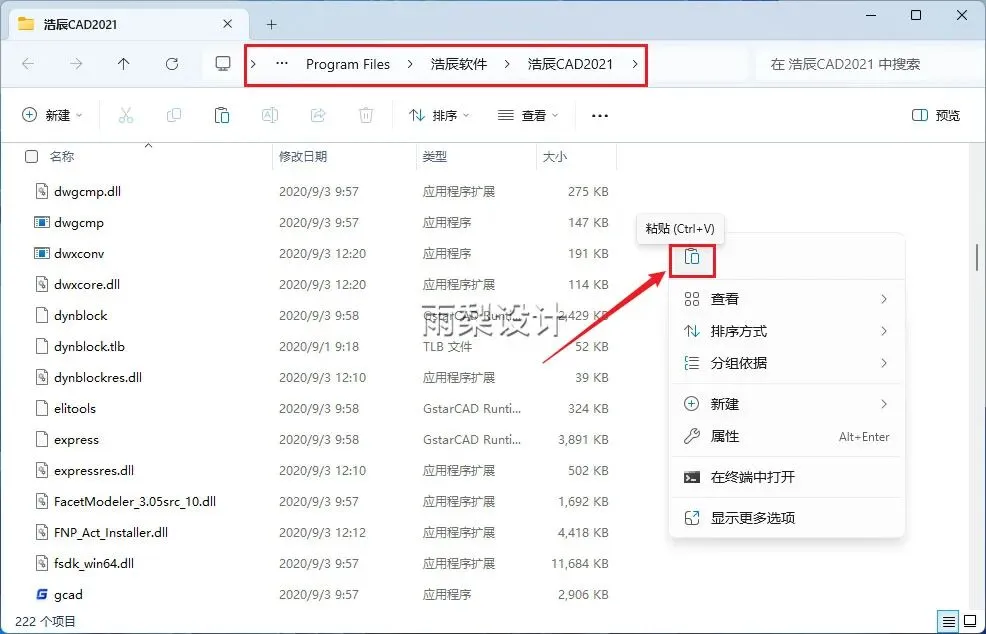Choose 属性 in context menu

[787, 436]
